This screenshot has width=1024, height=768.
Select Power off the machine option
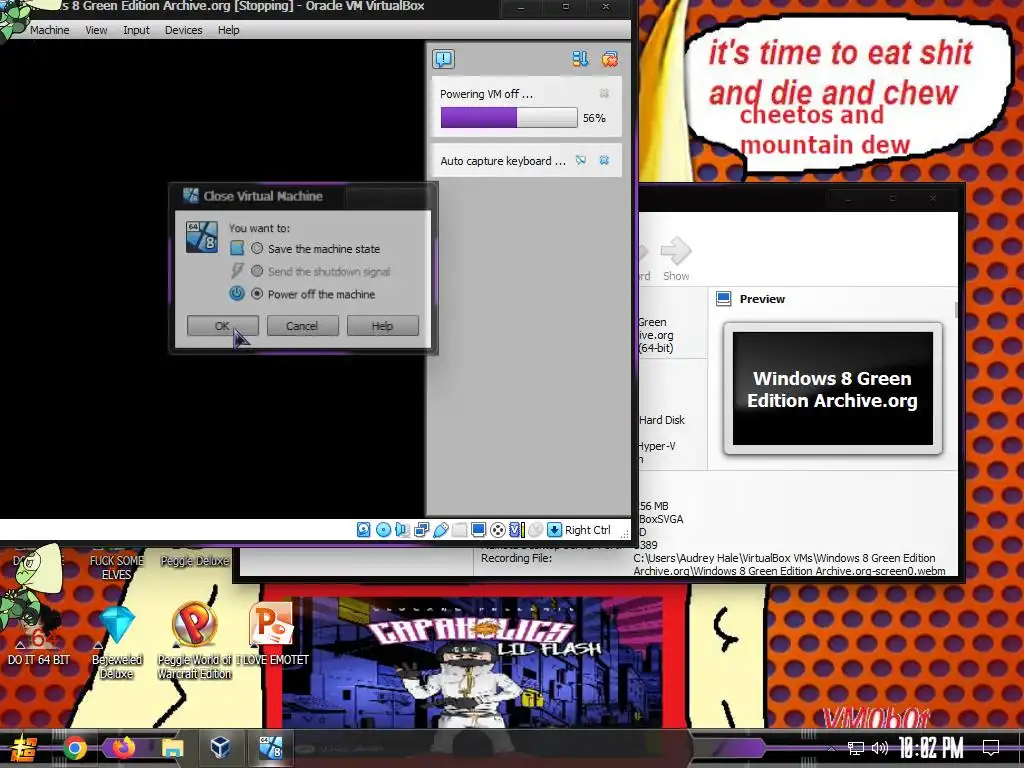pyautogui.click(x=257, y=294)
